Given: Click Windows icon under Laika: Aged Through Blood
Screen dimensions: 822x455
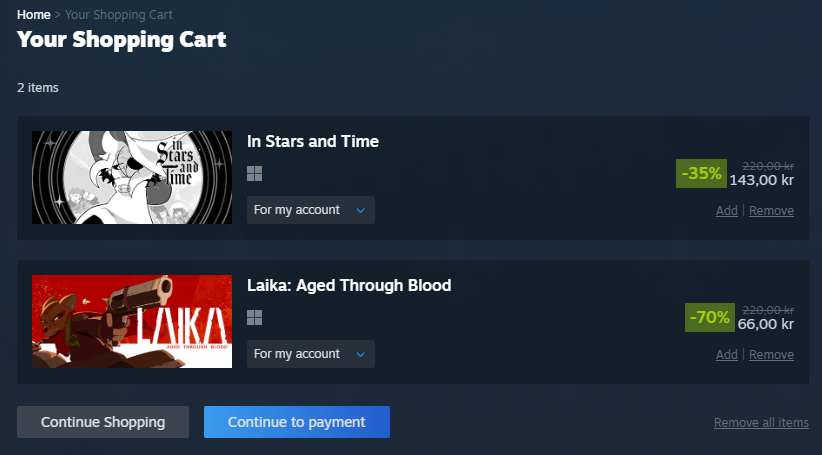Looking at the screenshot, I should click(255, 318).
